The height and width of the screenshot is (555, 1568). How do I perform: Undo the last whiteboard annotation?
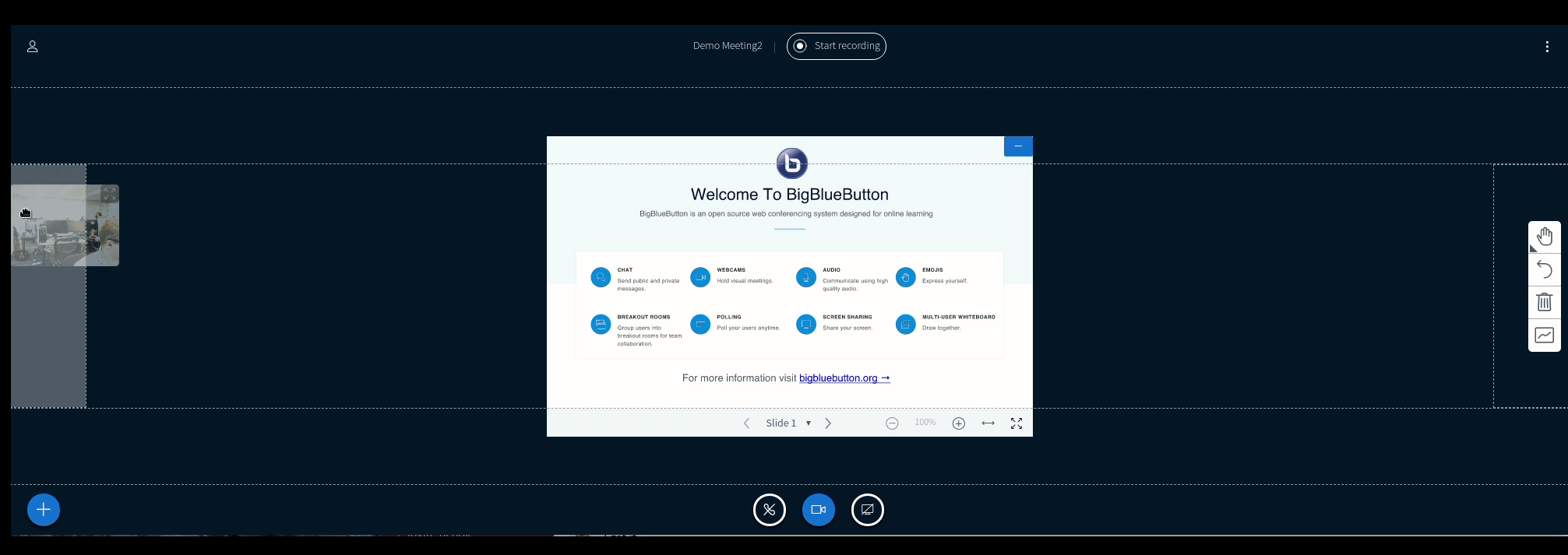1545,270
